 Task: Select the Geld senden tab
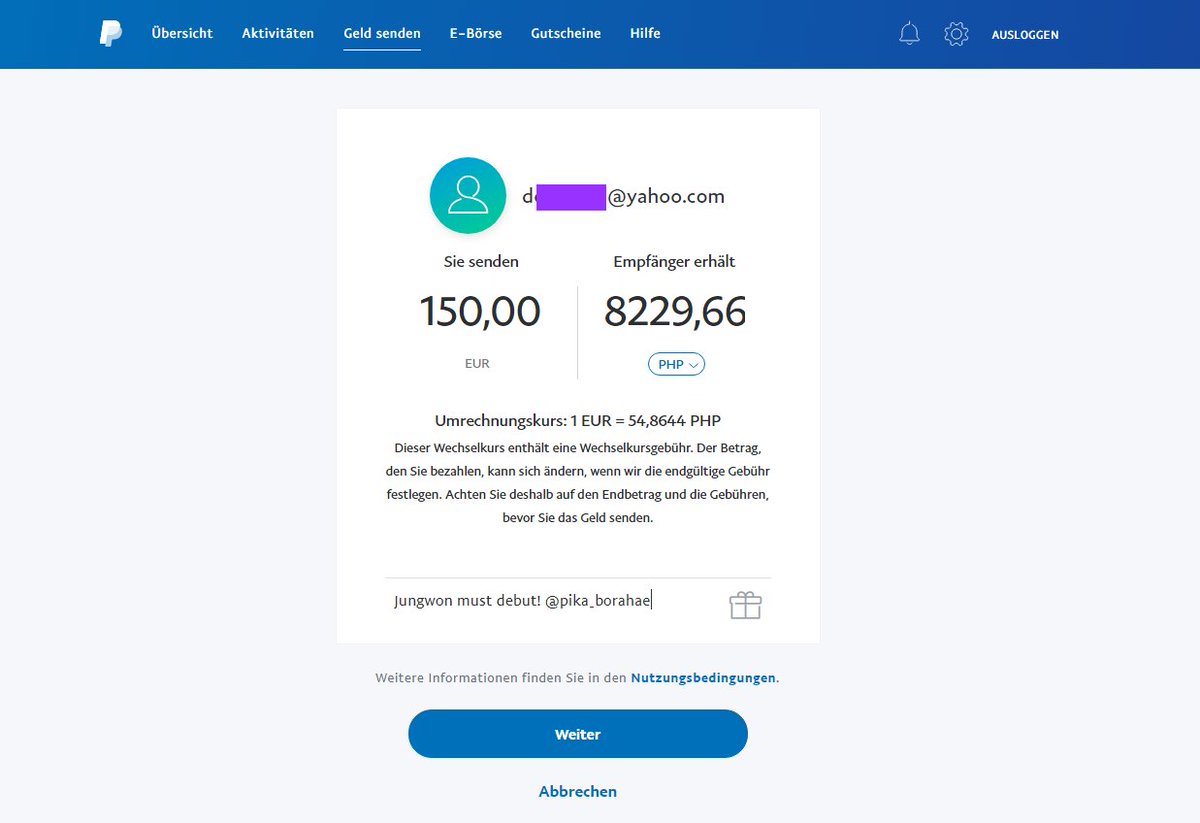coord(382,33)
